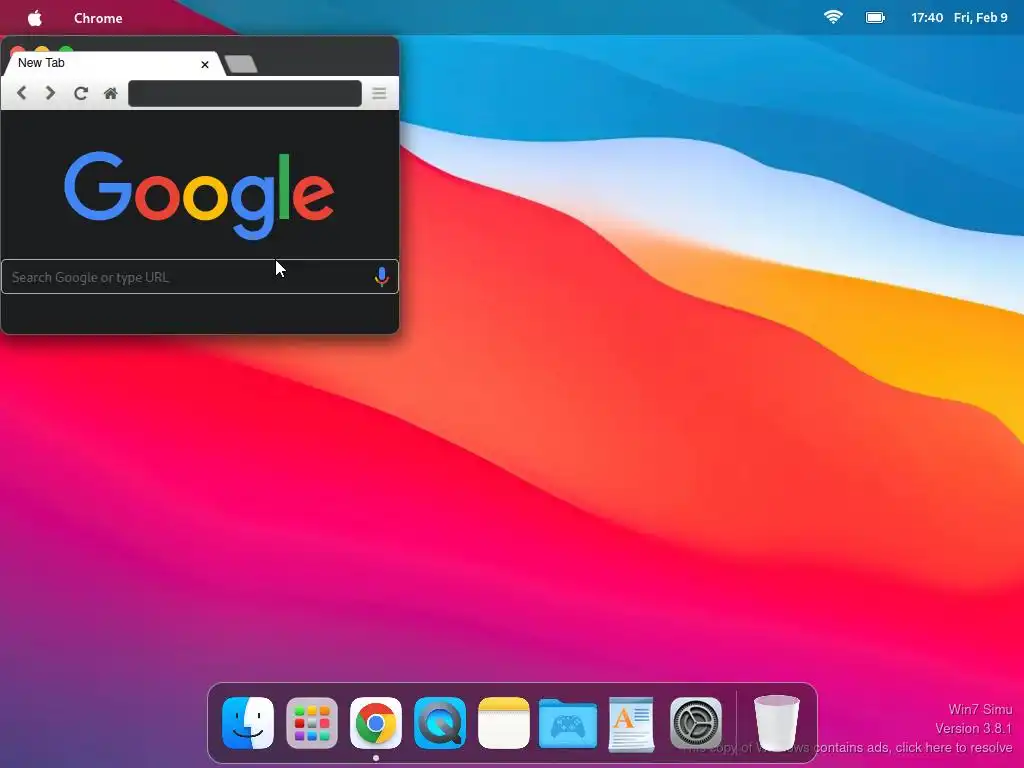Open the Chrome menu in the menu bar
This screenshot has width=1024, height=768.
(x=98, y=18)
